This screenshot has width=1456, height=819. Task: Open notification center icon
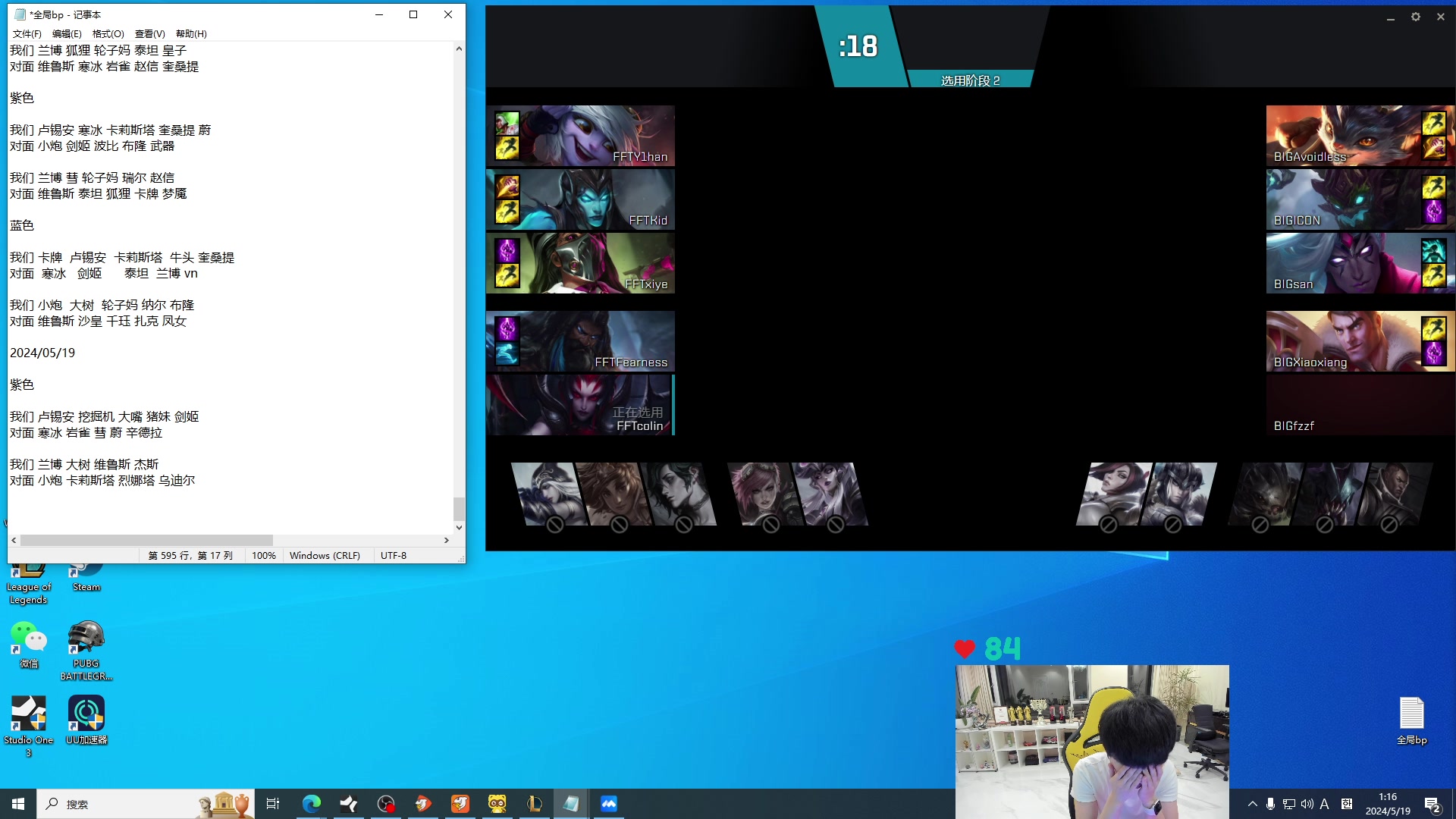tap(1432, 804)
